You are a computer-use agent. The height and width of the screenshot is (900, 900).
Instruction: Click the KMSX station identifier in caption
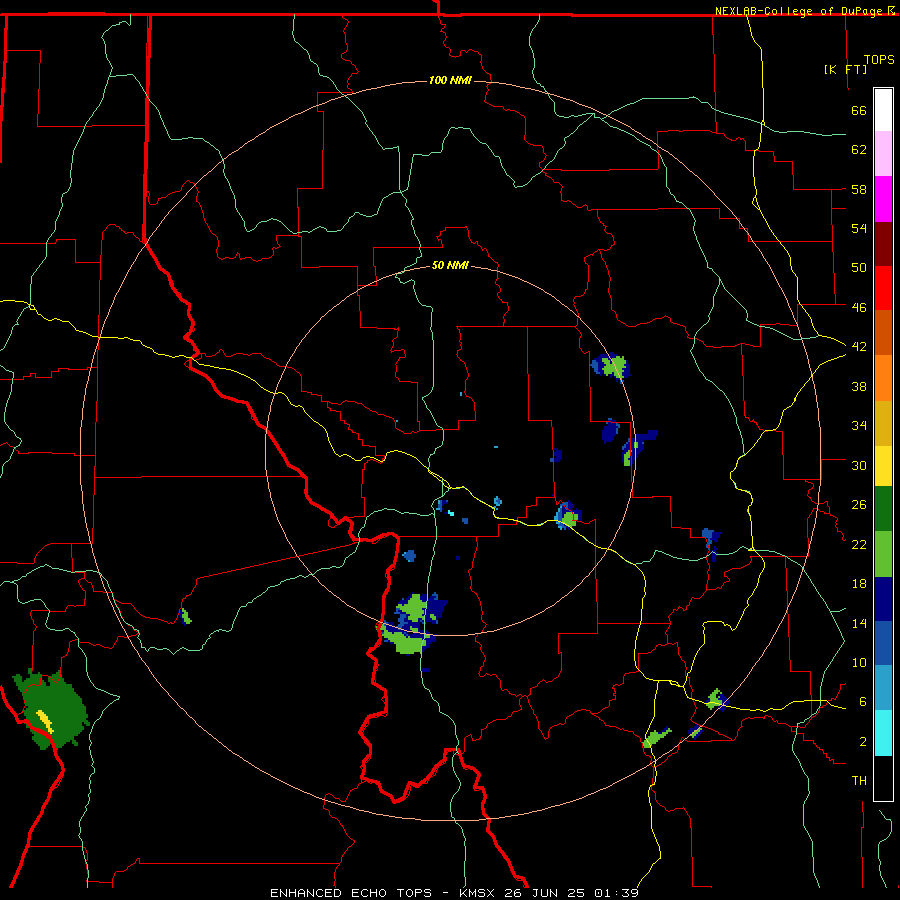click(x=479, y=893)
